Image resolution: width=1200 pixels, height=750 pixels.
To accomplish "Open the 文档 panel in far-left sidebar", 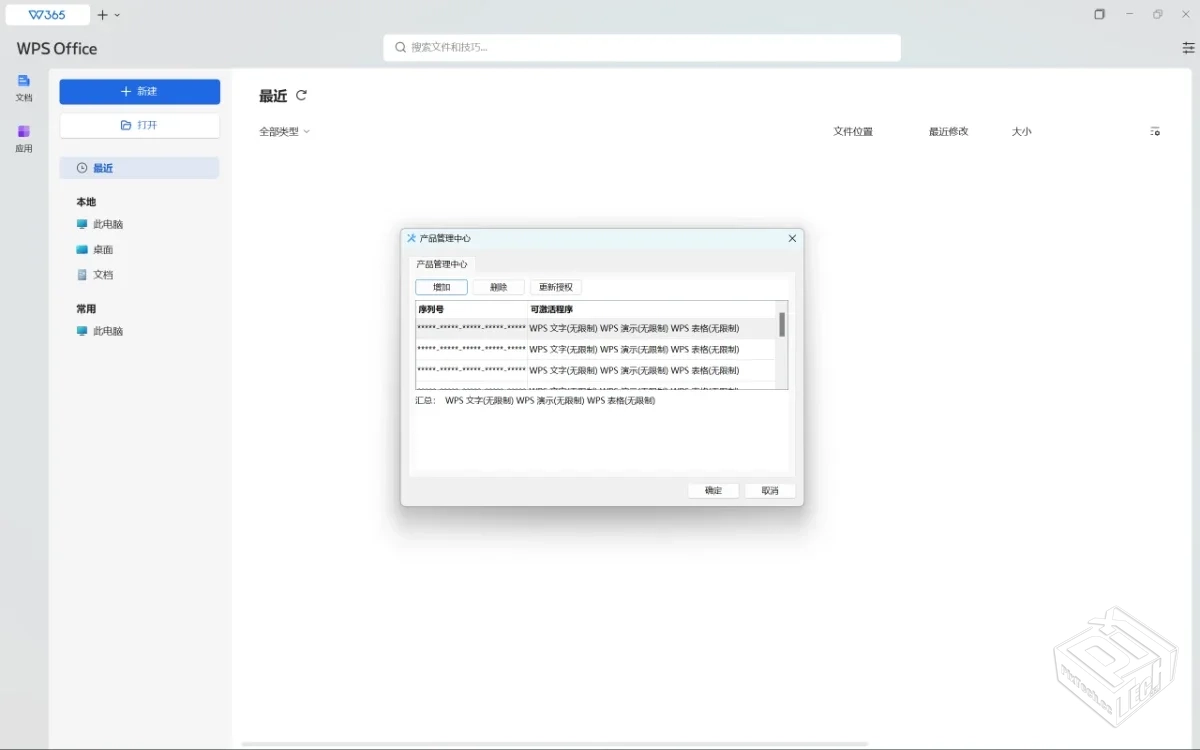I will [x=23, y=88].
